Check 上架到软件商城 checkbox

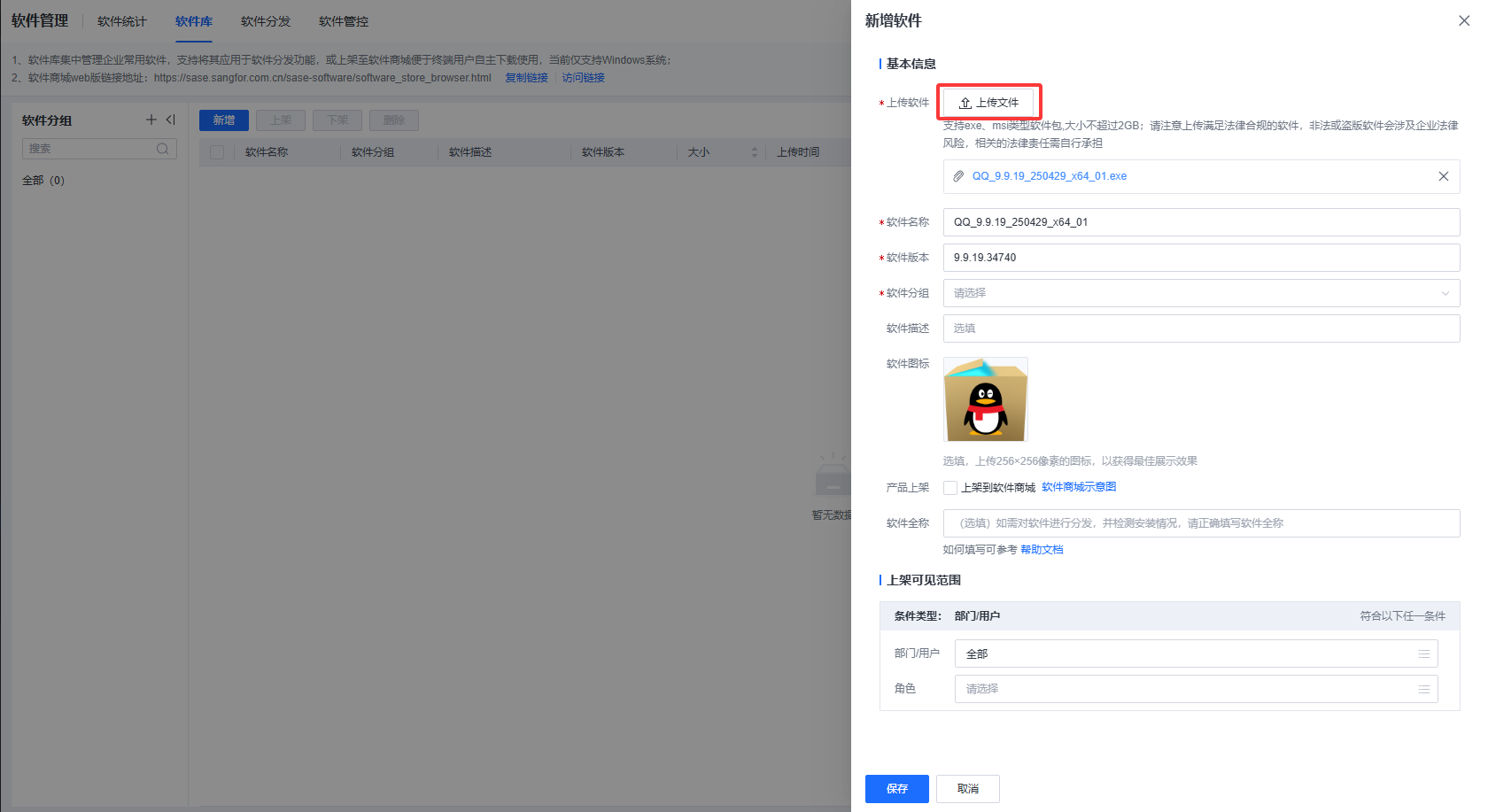[950, 488]
